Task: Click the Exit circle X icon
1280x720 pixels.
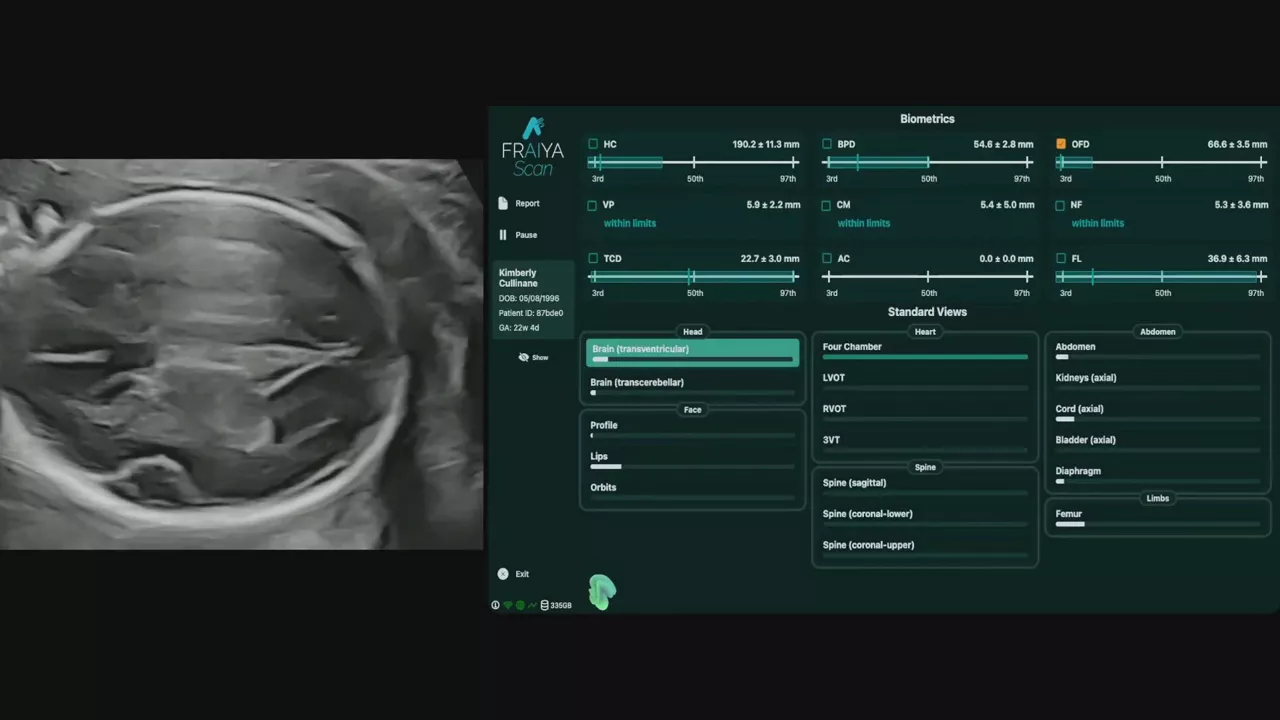Action: click(503, 574)
